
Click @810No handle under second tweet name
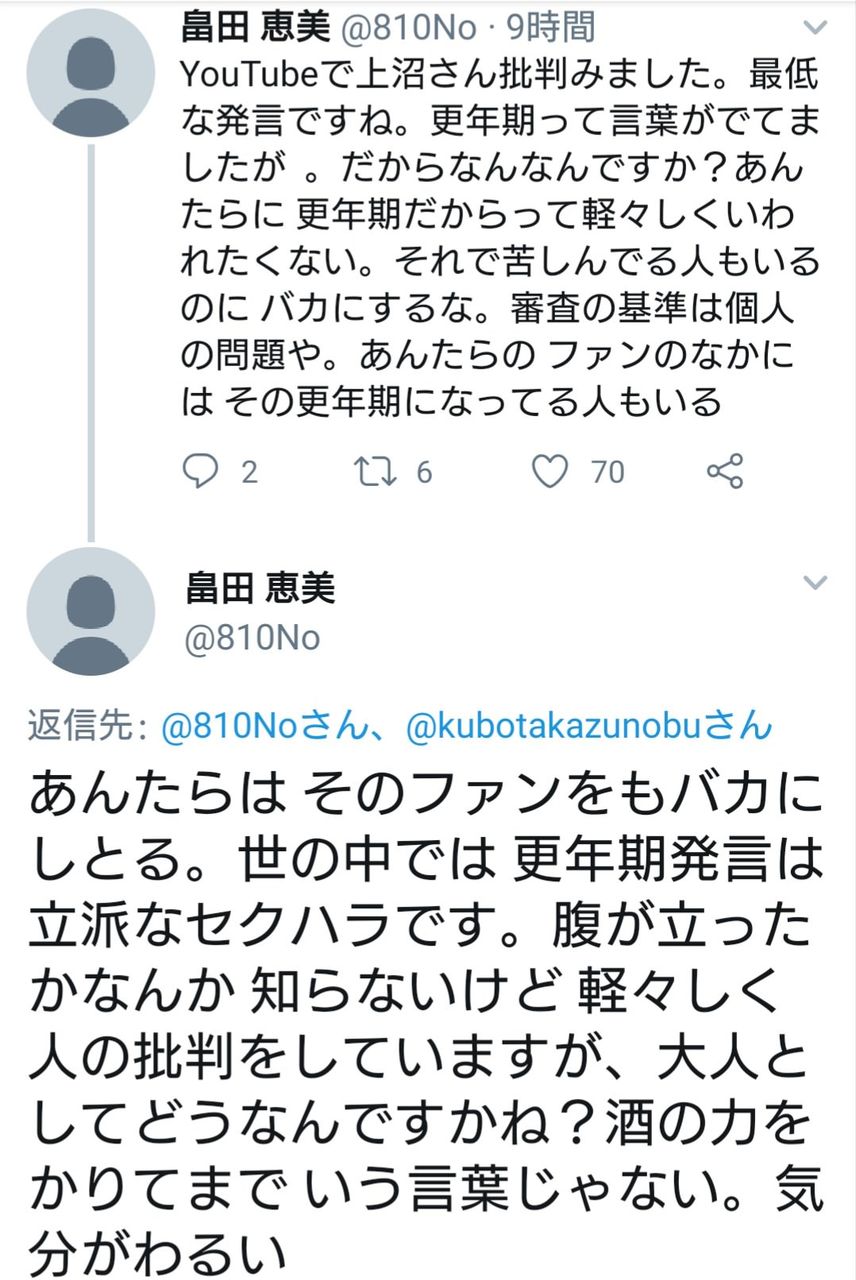point(252,638)
